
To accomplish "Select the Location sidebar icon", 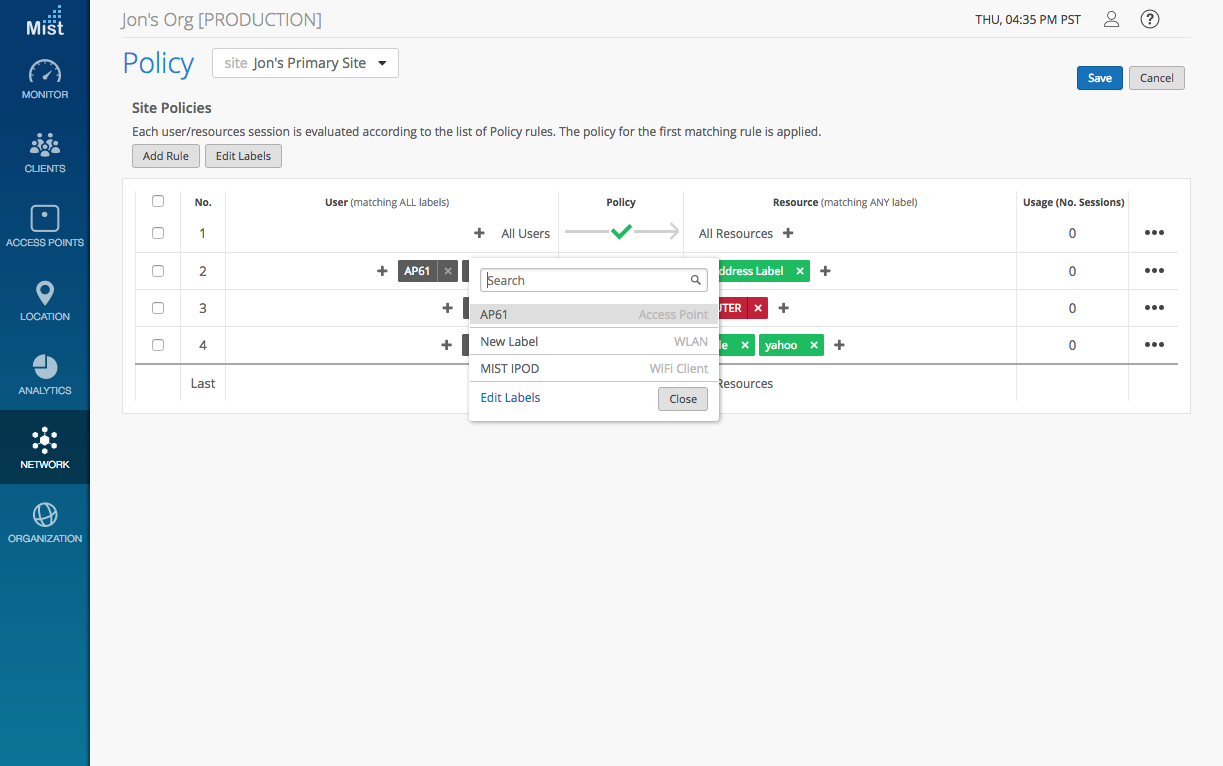I will tap(45, 301).
